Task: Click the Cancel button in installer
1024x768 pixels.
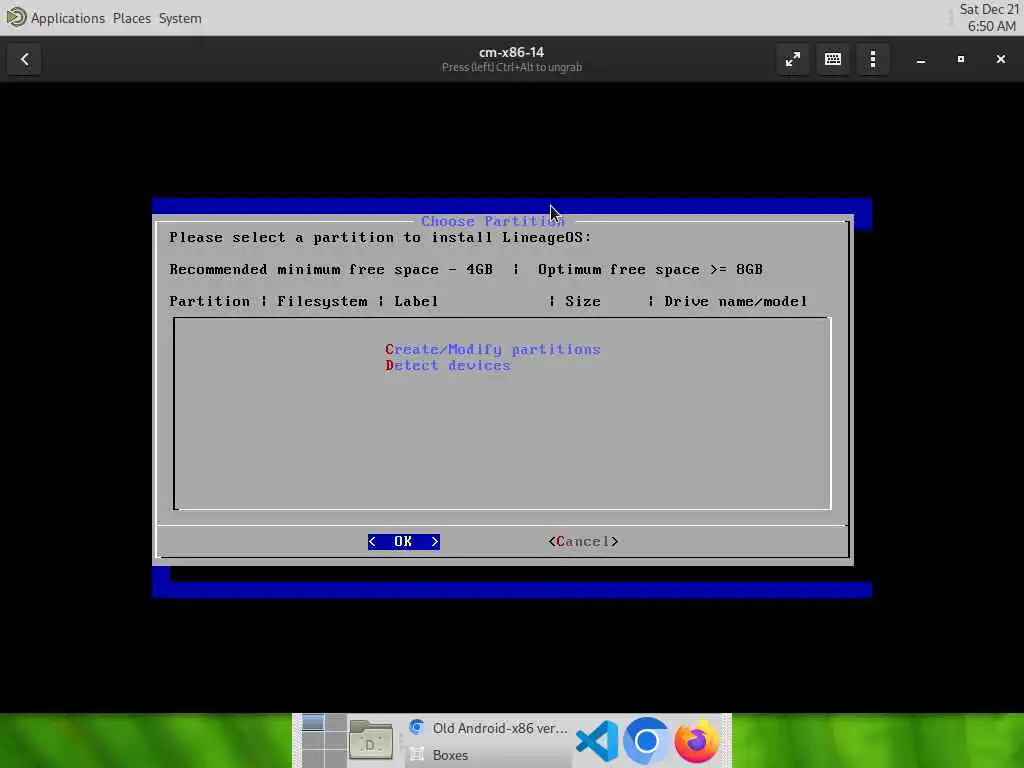Action: (583, 541)
